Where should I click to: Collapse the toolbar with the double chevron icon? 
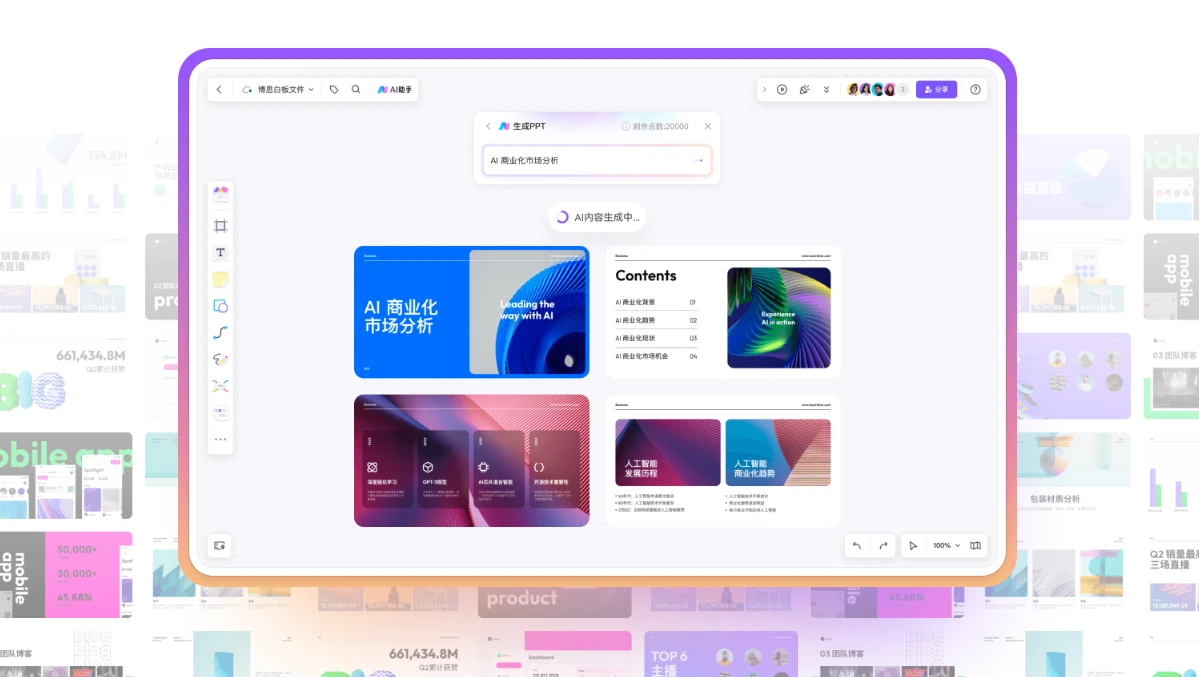pos(827,90)
